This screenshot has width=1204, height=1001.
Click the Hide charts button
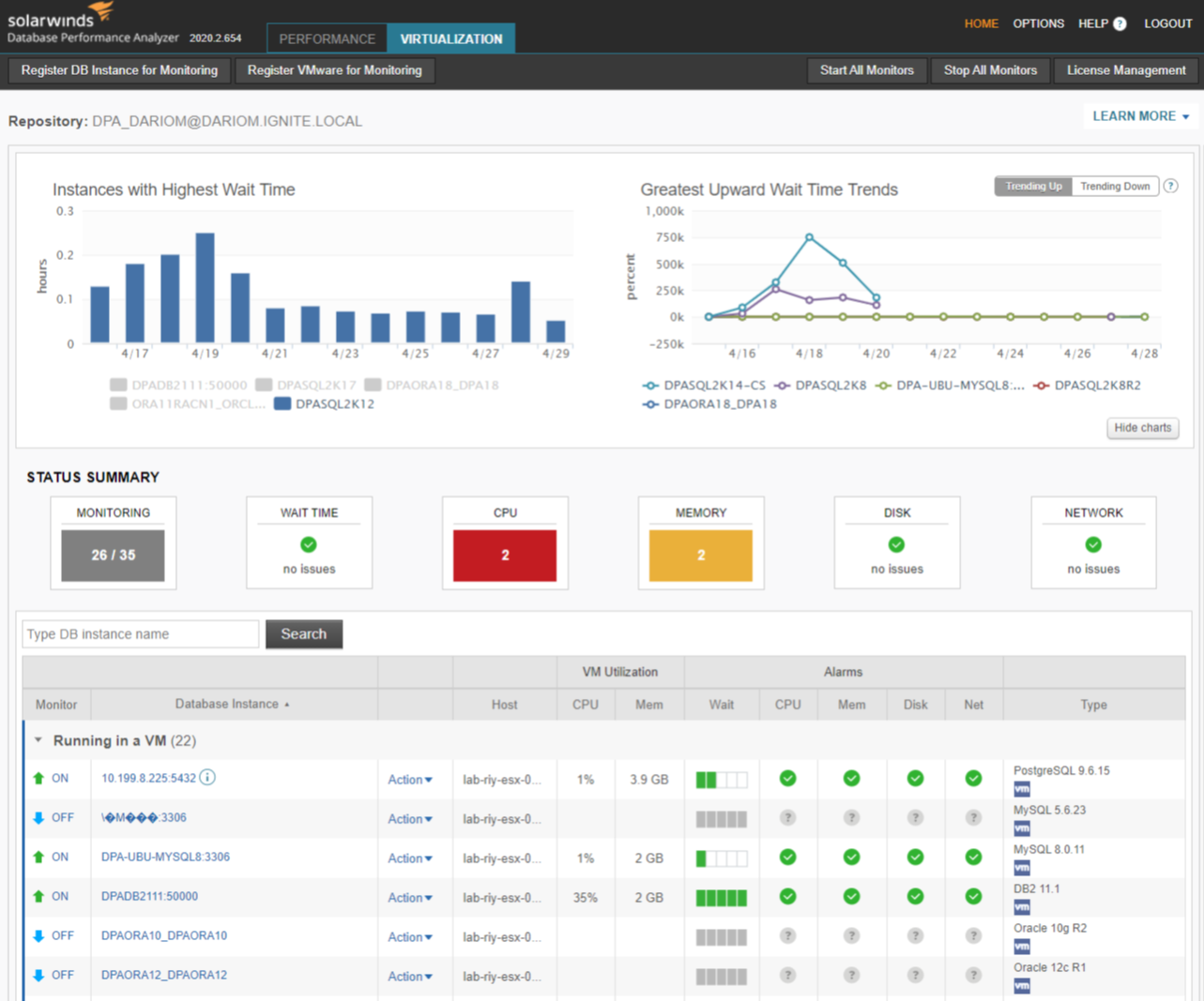pos(1142,428)
